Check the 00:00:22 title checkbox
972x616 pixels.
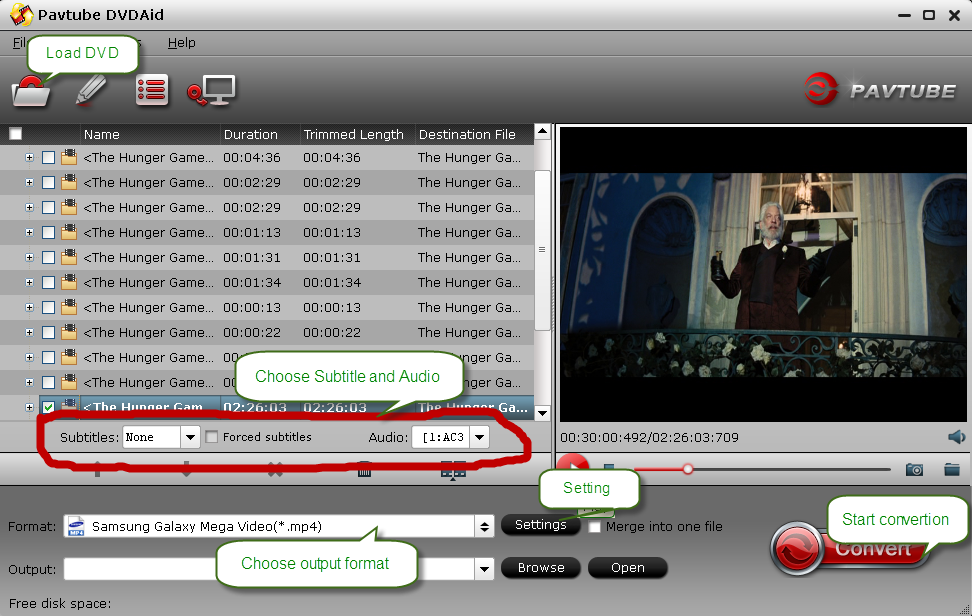click(48, 332)
